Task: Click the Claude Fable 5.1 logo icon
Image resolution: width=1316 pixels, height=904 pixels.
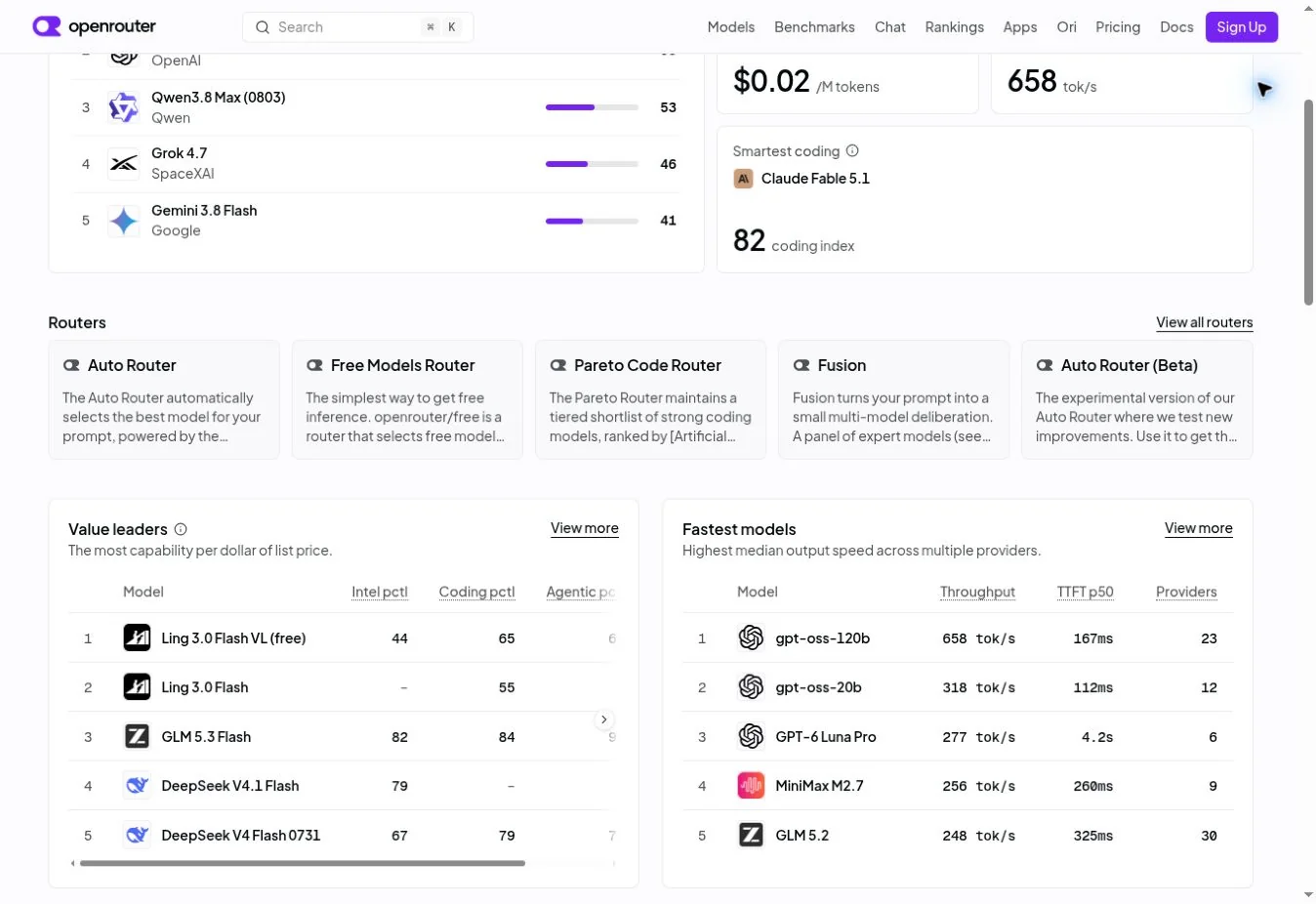Action: coord(743,179)
